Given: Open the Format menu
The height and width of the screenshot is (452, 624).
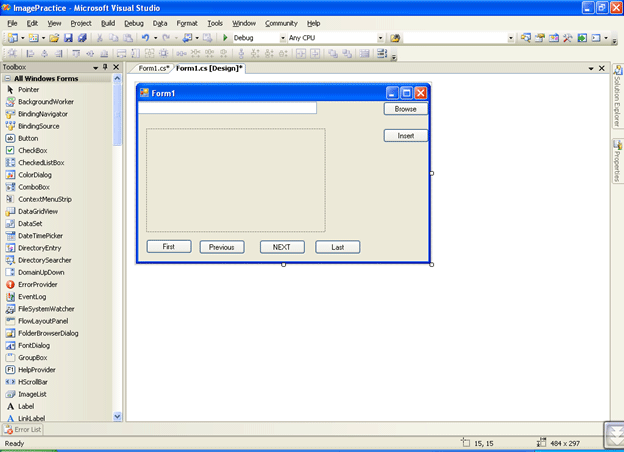Looking at the screenshot, I should (187, 23).
